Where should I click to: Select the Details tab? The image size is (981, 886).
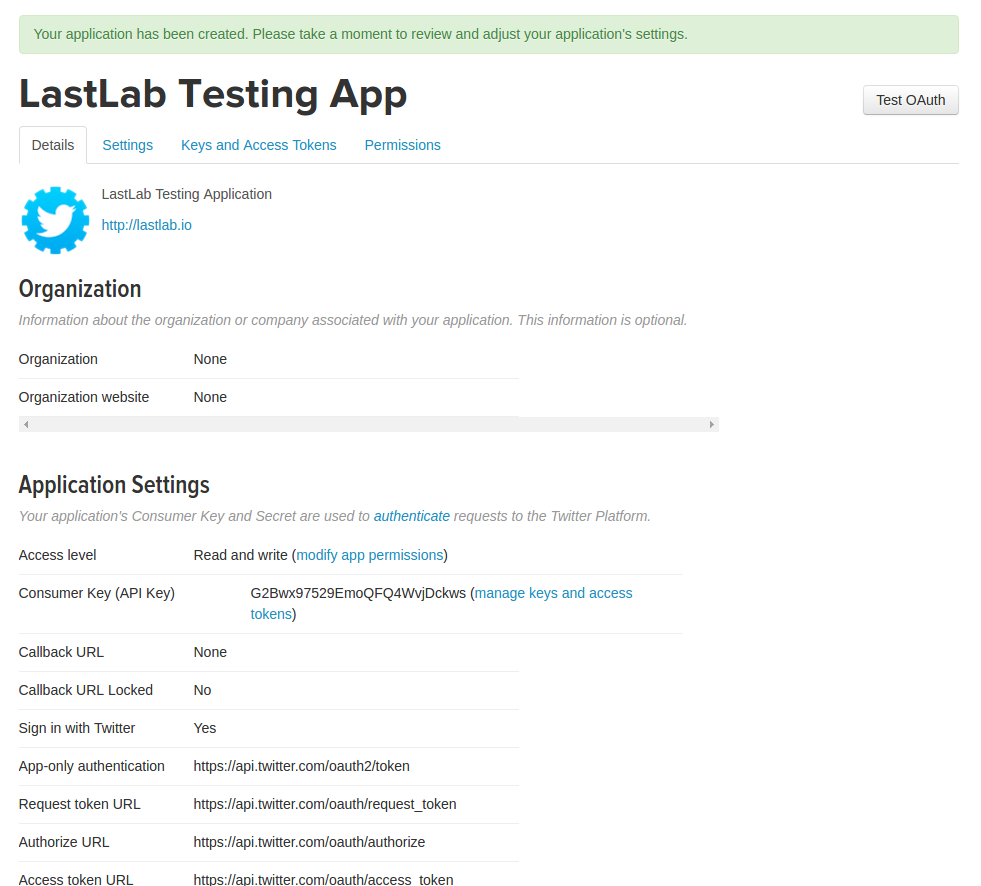coord(52,145)
